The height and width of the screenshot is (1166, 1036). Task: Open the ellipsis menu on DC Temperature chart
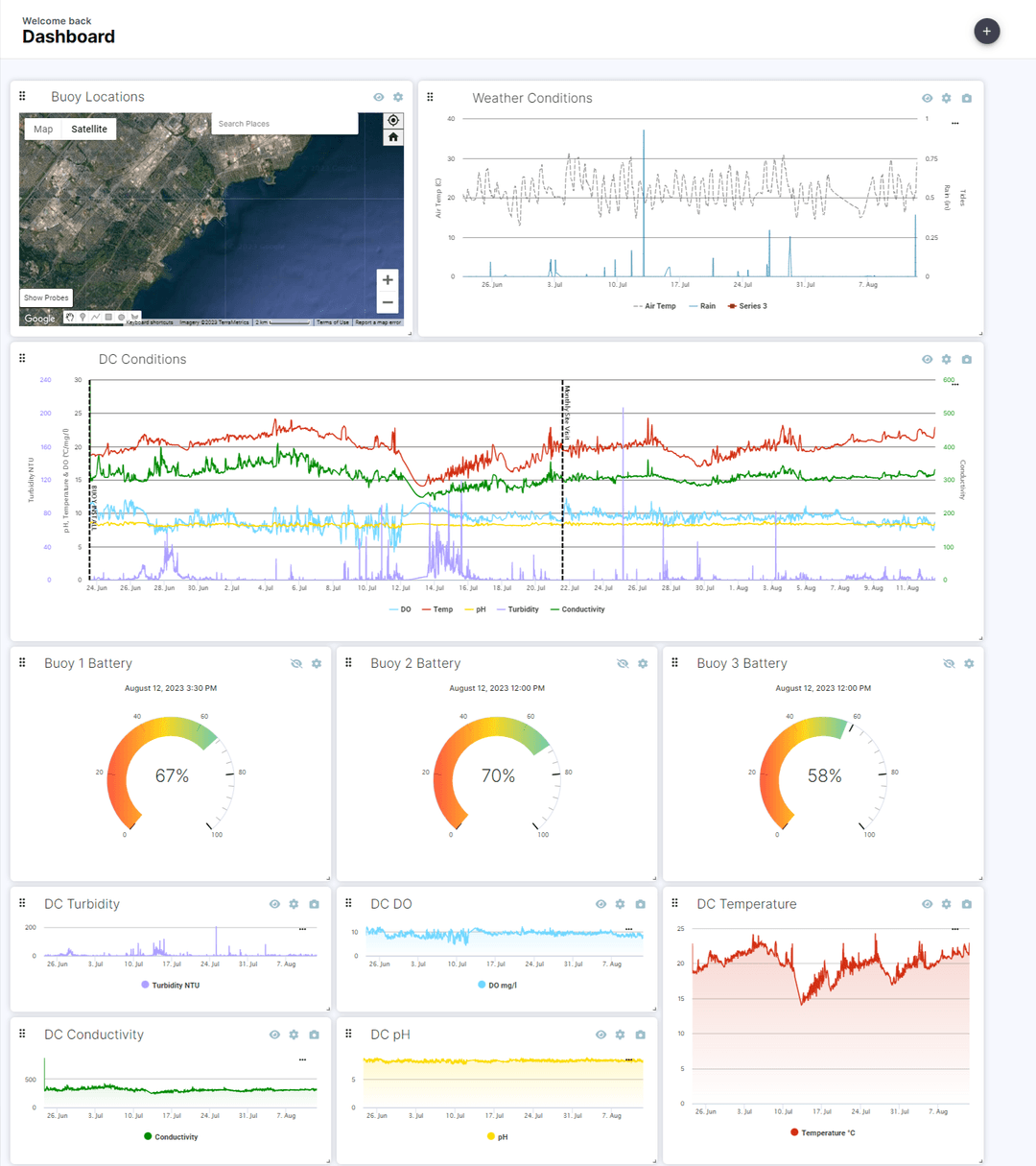click(955, 928)
